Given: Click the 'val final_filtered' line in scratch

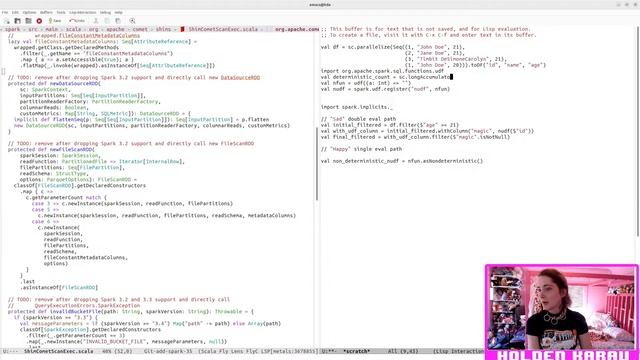Looking at the screenshot, I should point(415,137).
